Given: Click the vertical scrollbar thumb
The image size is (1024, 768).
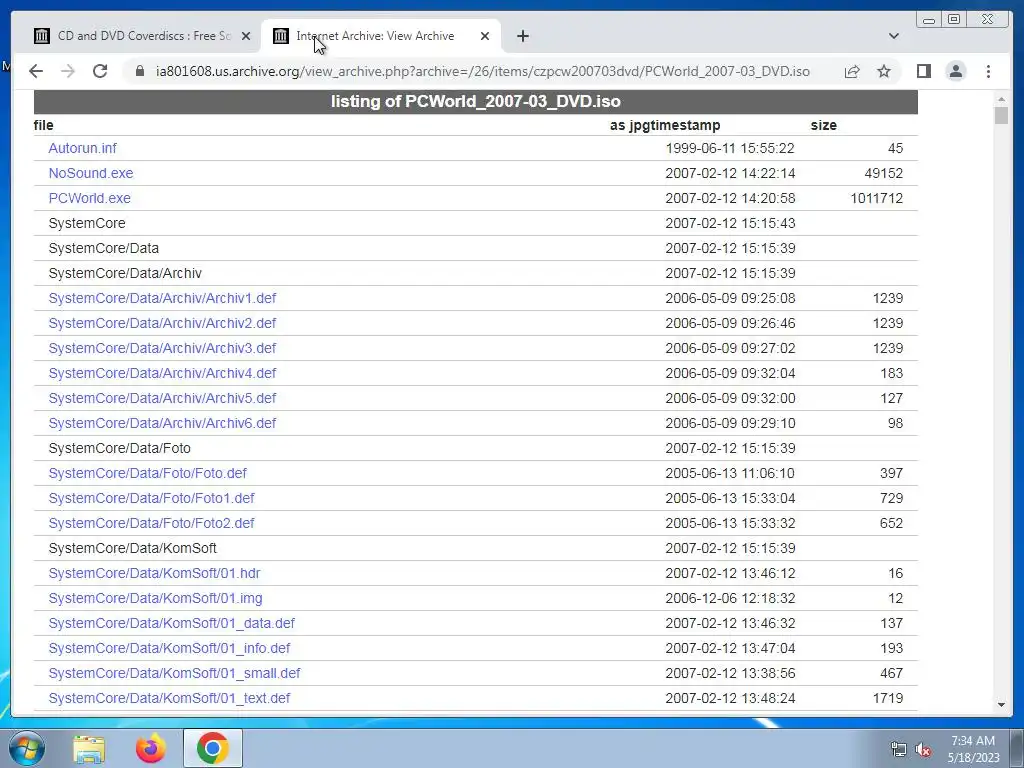Looking at the screenshot, I should (x=1001, y=116).
